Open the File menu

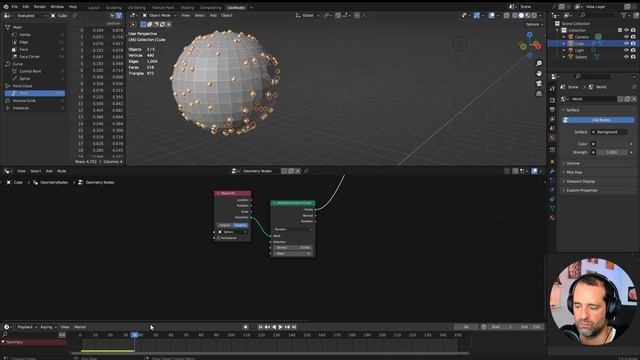click(15, 7)
